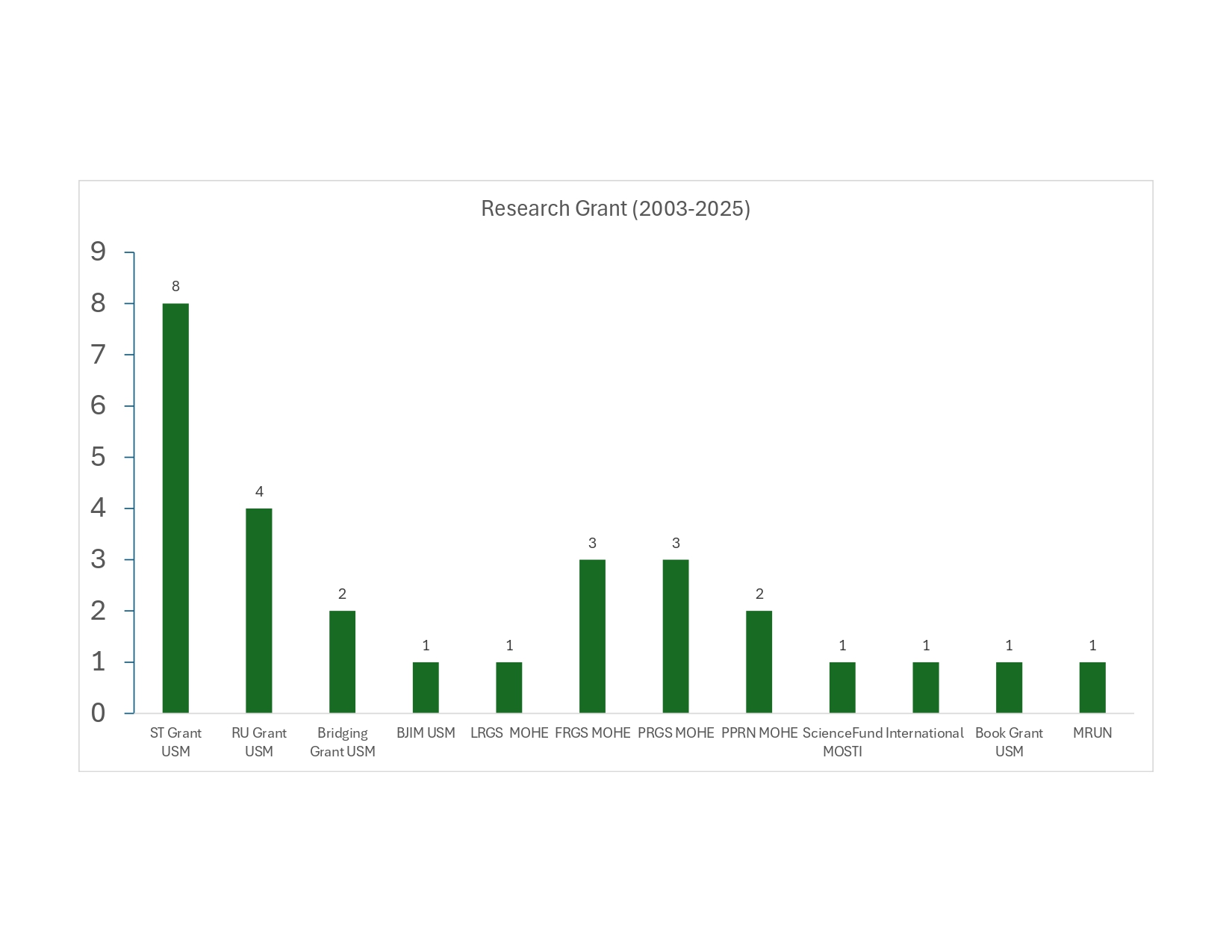The height and width of the screenshot is (952, 1232).
Task: Click the Book Grant USM axis label
Action: coord(1009,742)
